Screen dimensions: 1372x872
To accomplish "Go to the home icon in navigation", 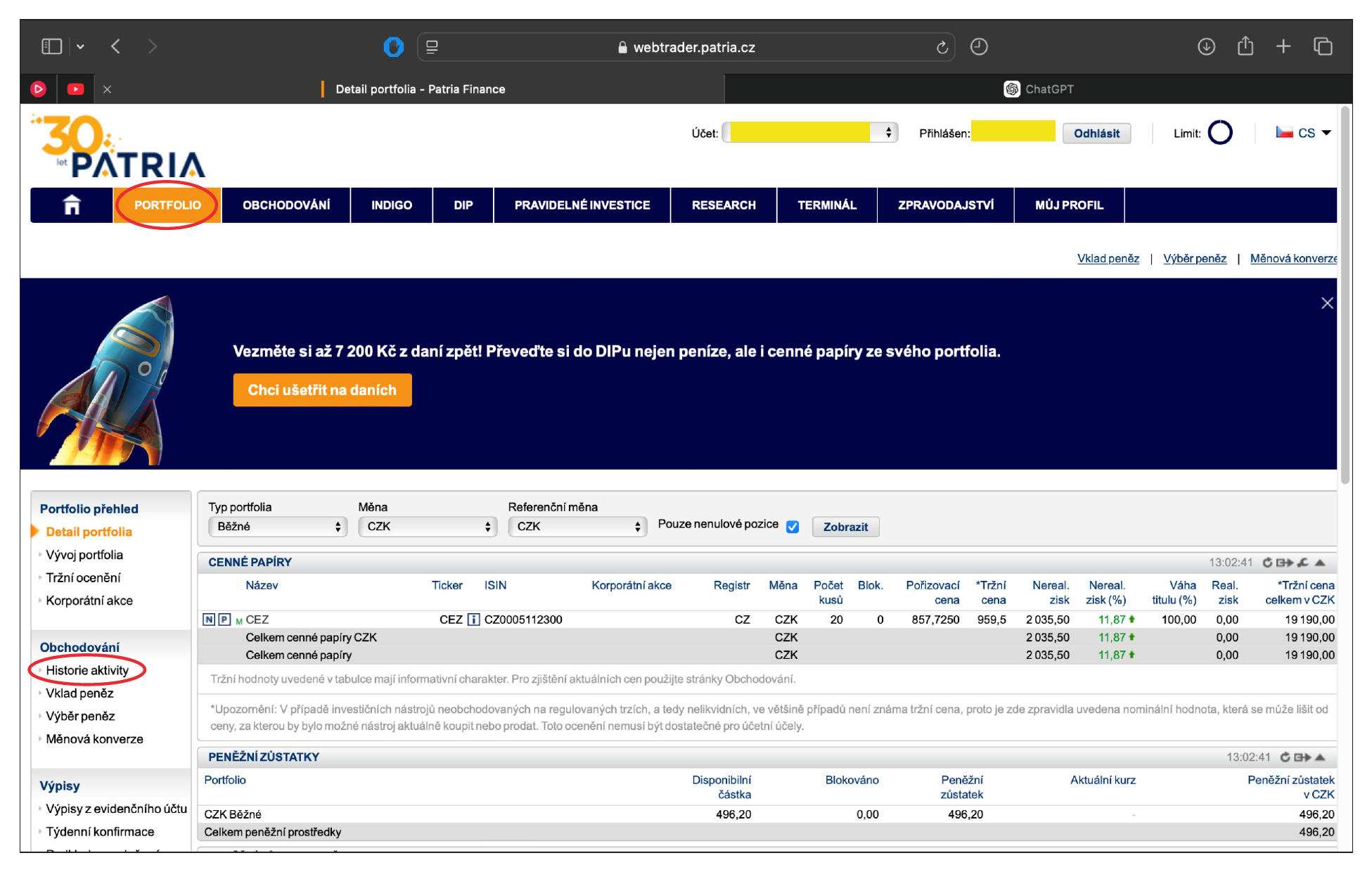I will [72, 205].
